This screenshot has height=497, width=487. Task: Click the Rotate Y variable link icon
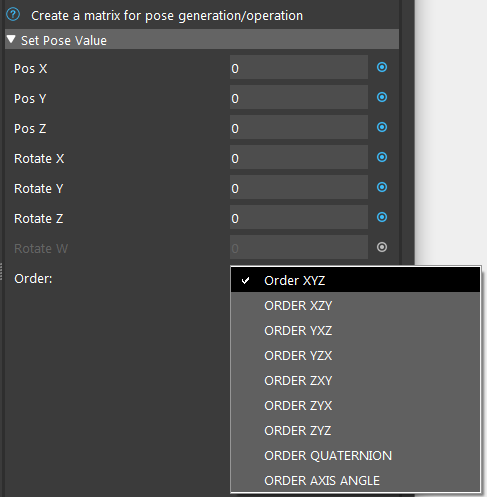click(x=382, y=187)
